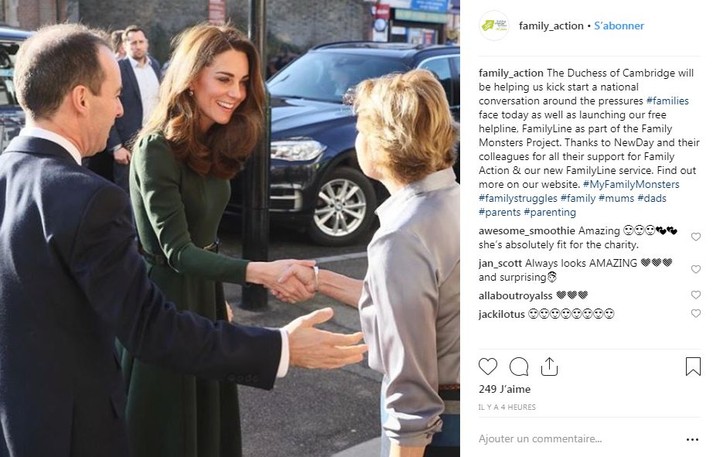View awesome_smoothie's profile
The image size is (713, 457).
(x=527, y=231)
